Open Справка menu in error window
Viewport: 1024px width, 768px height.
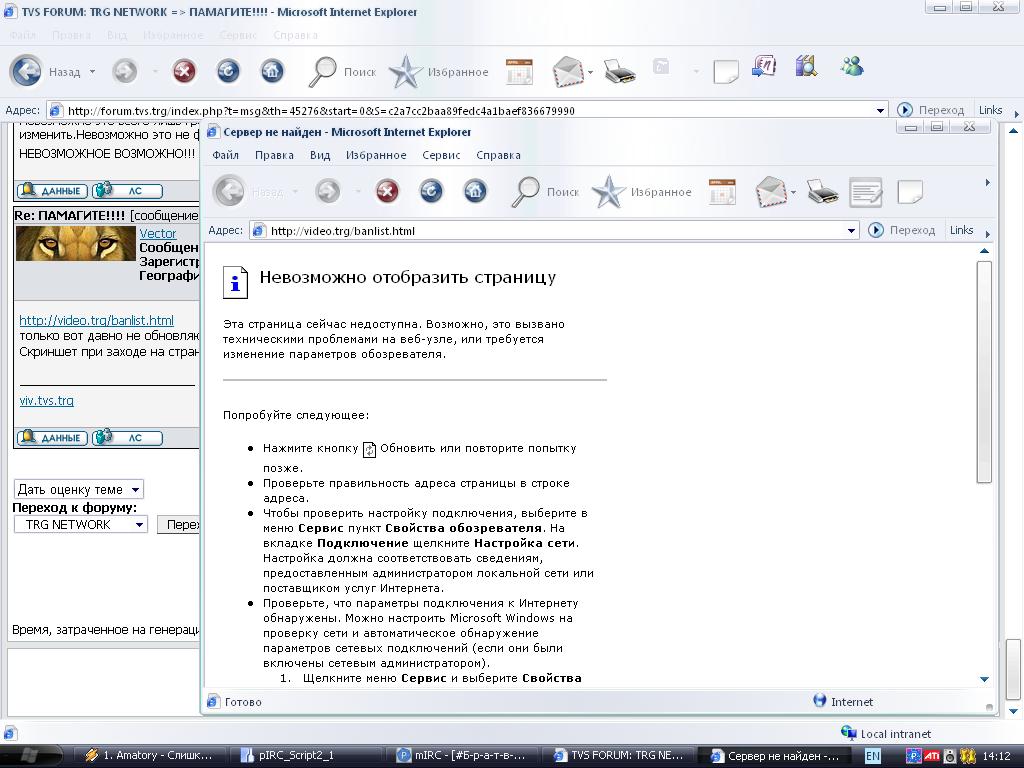point(498,155)
